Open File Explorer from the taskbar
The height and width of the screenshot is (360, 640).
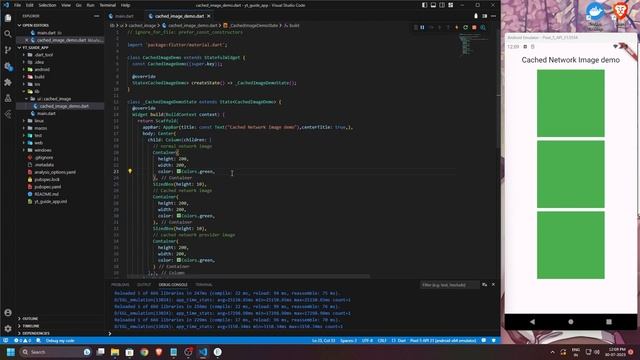click(115, 352)
